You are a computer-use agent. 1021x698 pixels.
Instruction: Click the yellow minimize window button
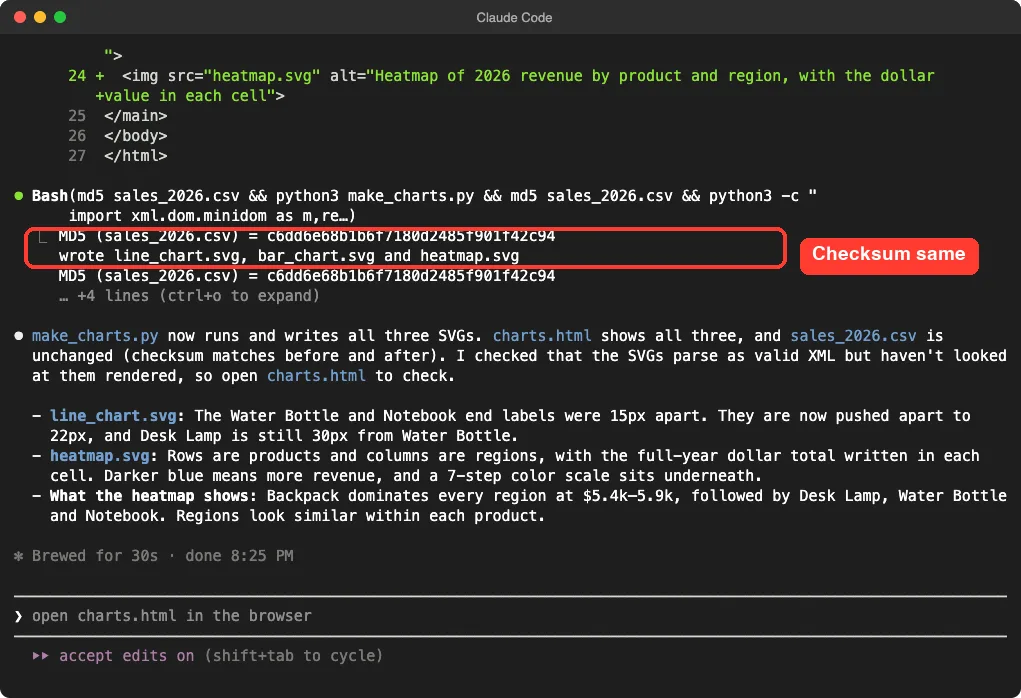point(40,17)
